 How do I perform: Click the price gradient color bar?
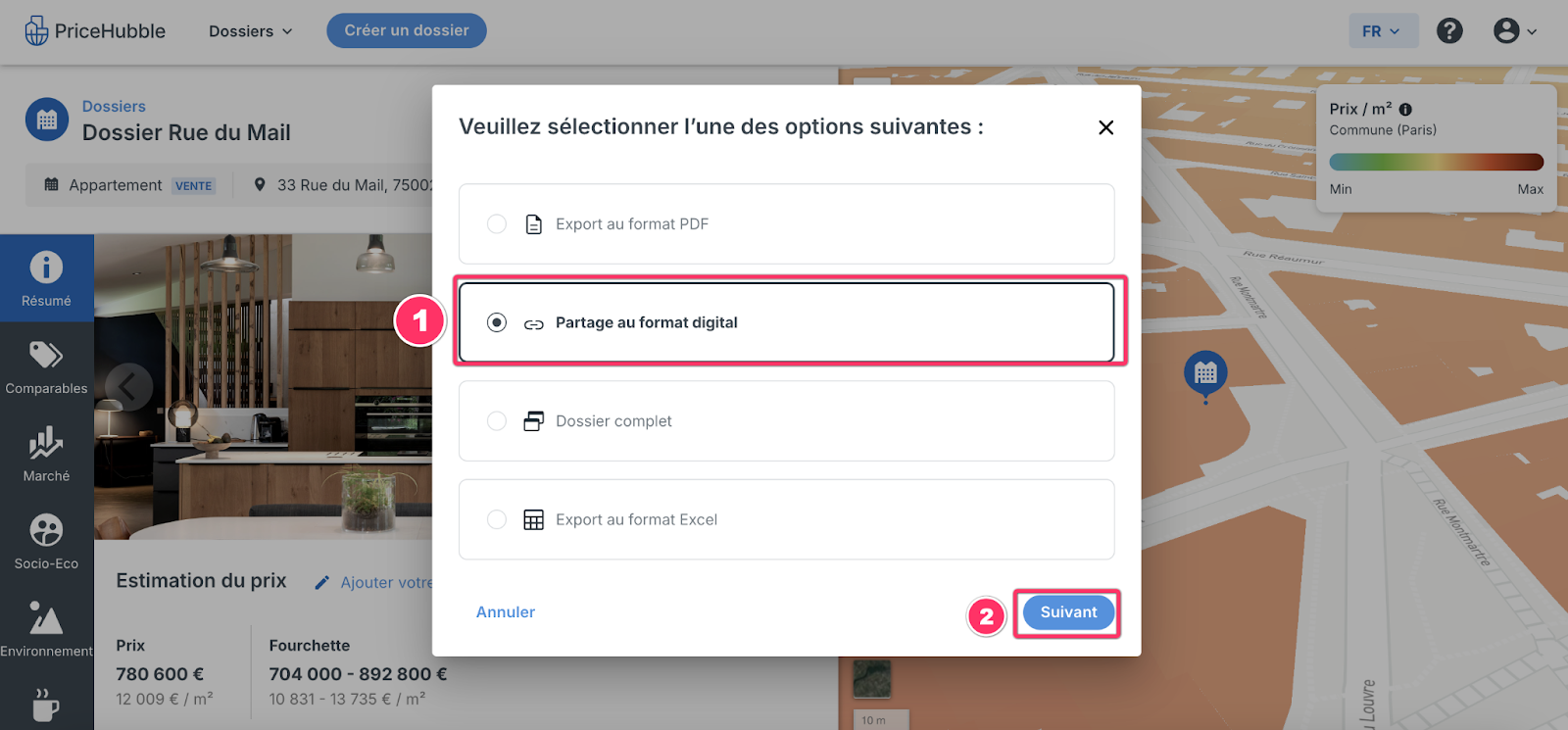(x=1436, y=163)
